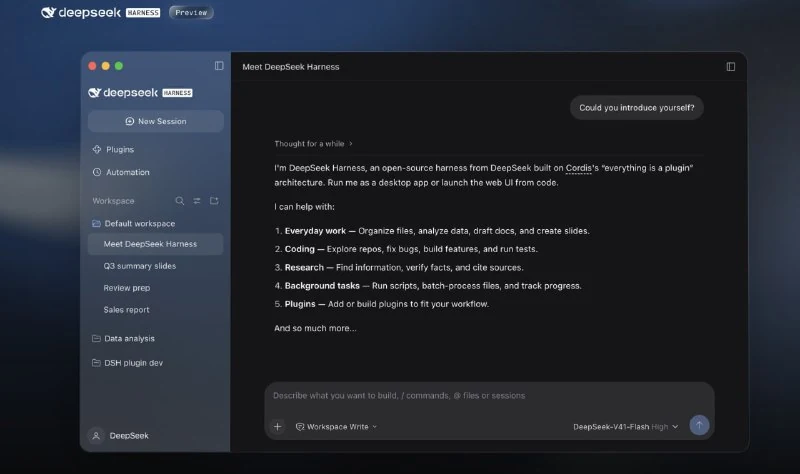Screen dimensions: 800x474
Task: Expand the 'Thought for a while' reasoning
Action: point(313,144)
